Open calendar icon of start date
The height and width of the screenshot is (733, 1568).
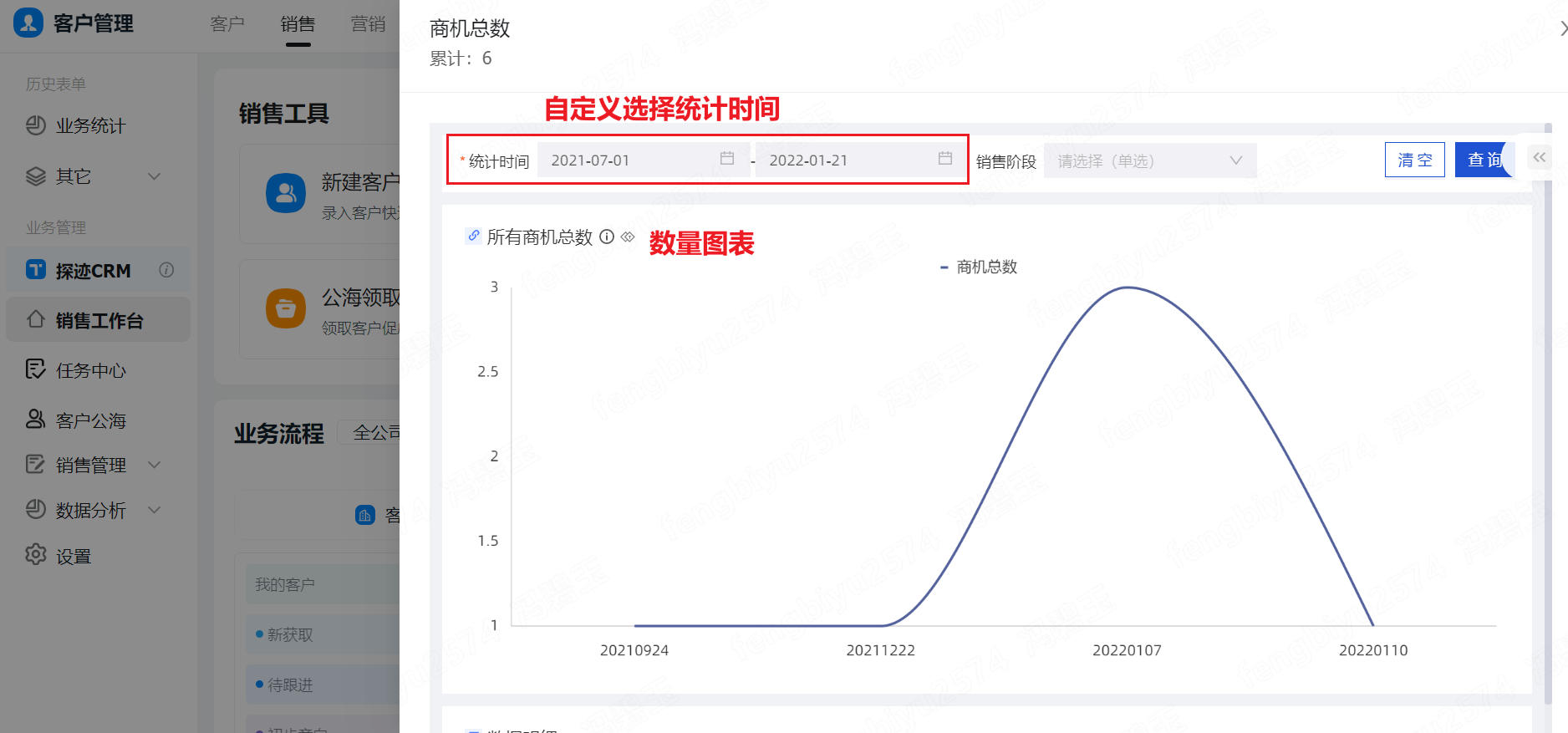click(x=727, y=159)
